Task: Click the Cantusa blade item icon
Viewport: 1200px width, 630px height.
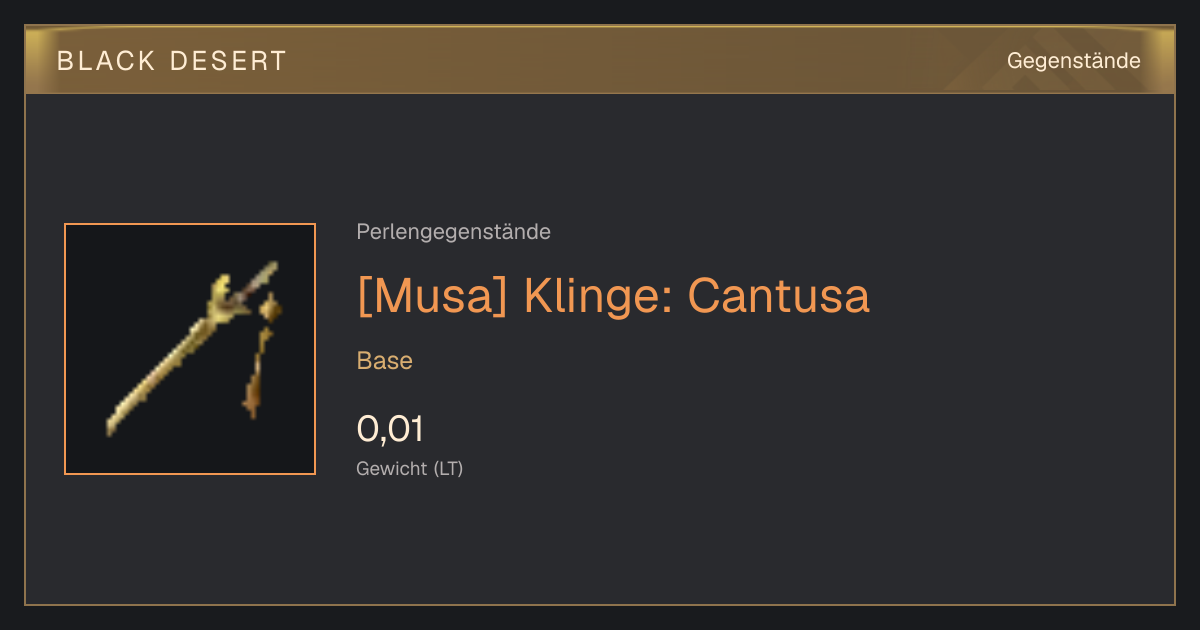Action: click(x=190, y=349)
